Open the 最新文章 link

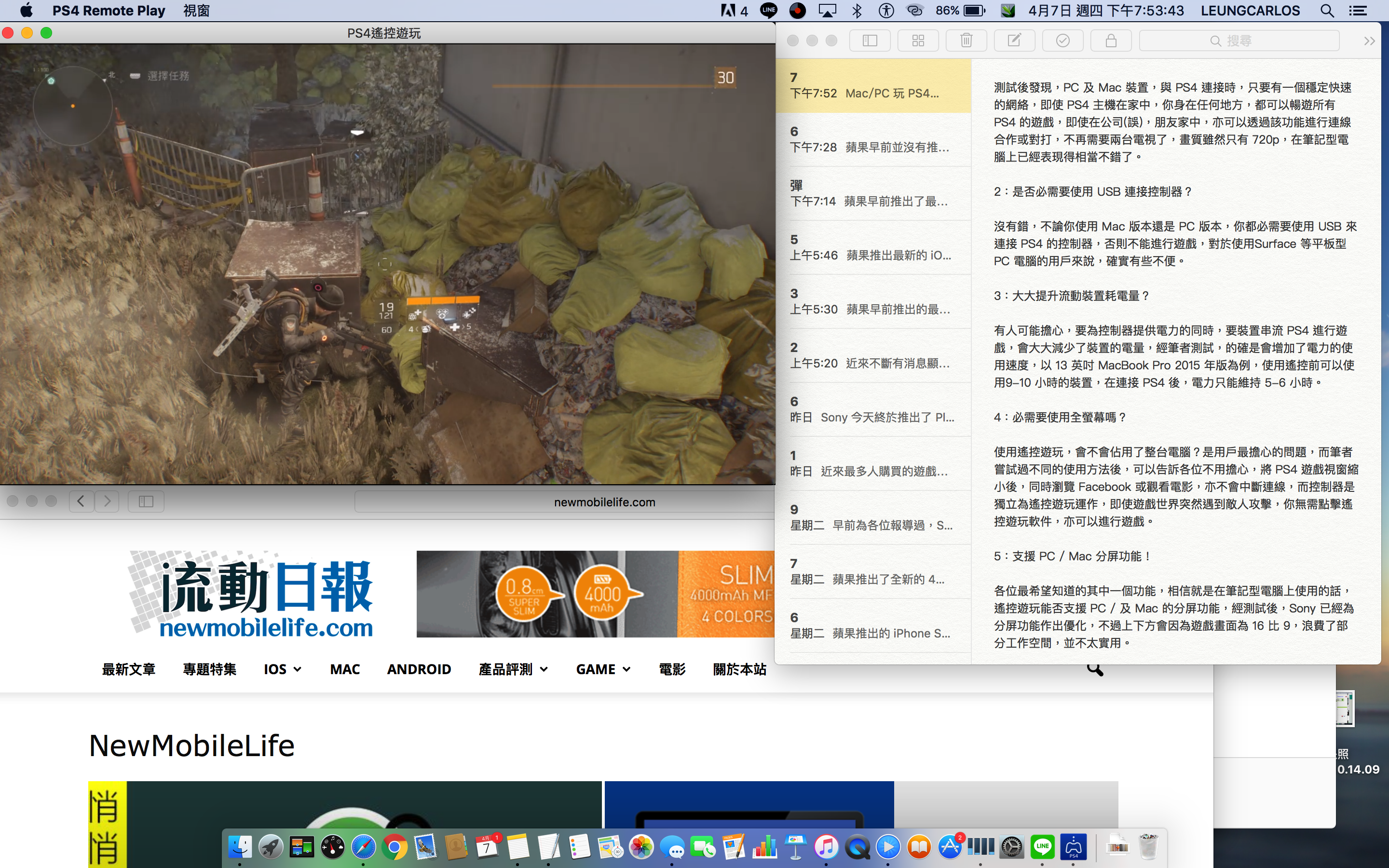point(129,669)
